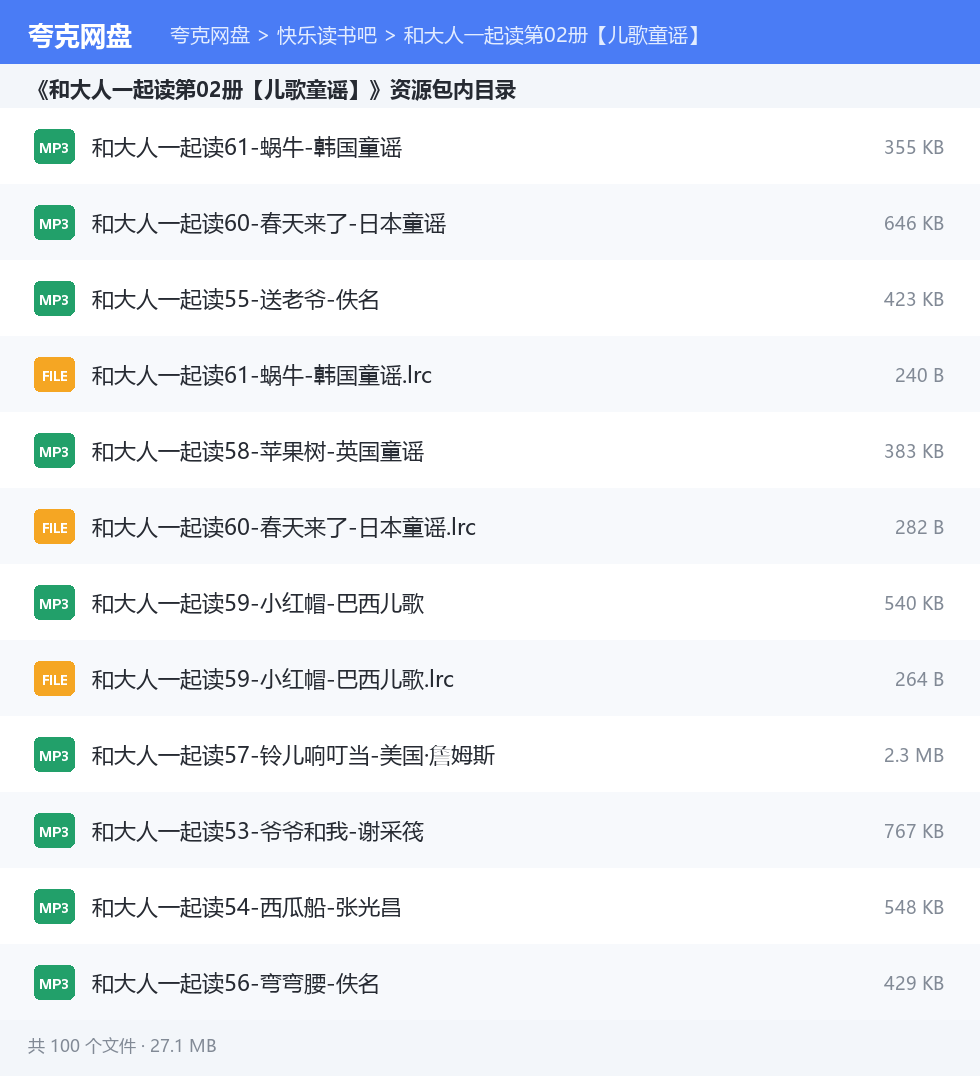Click the 383 KB size value

coord(913,452)
